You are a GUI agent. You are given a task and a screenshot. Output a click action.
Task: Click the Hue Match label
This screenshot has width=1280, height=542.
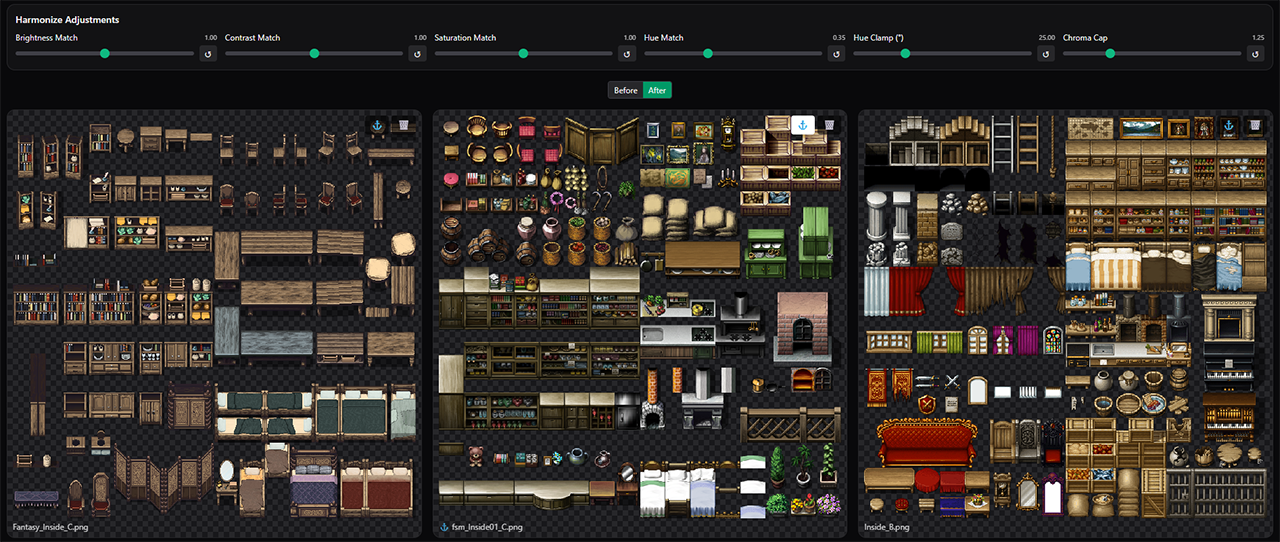[664, 37]
